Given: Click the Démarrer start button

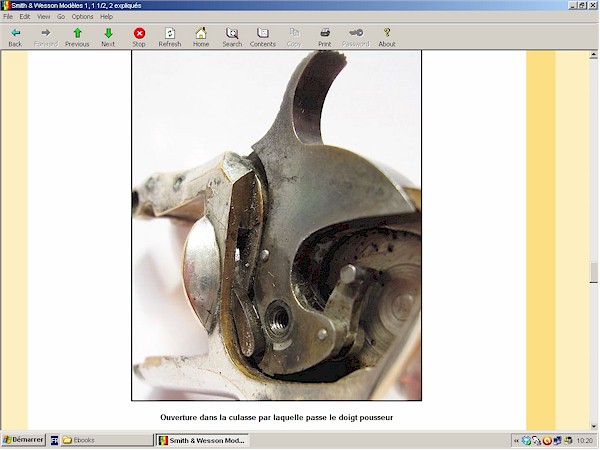Looking at the screenshot, I should (x=21, y=440).
